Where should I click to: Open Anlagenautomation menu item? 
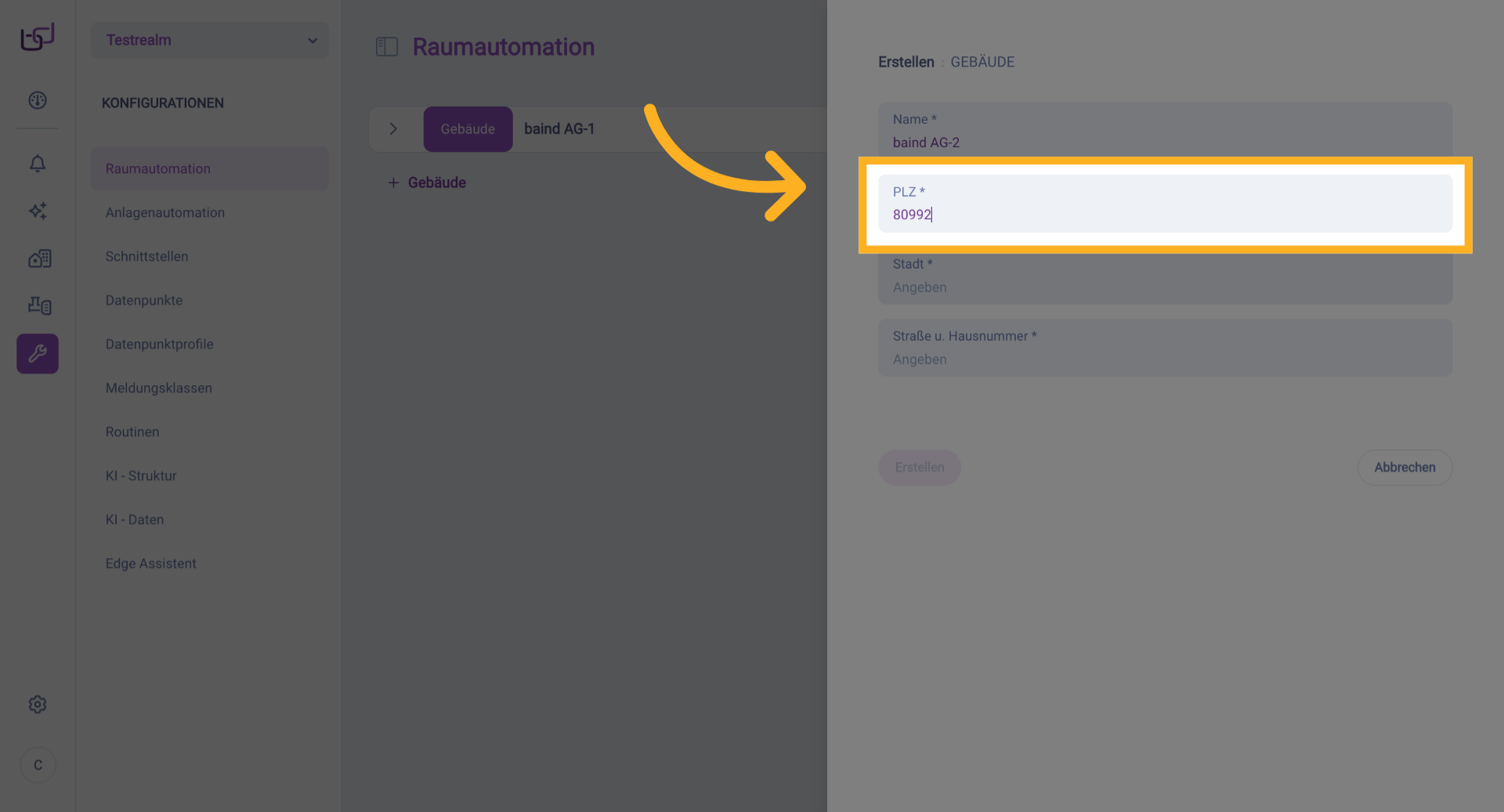165,213
